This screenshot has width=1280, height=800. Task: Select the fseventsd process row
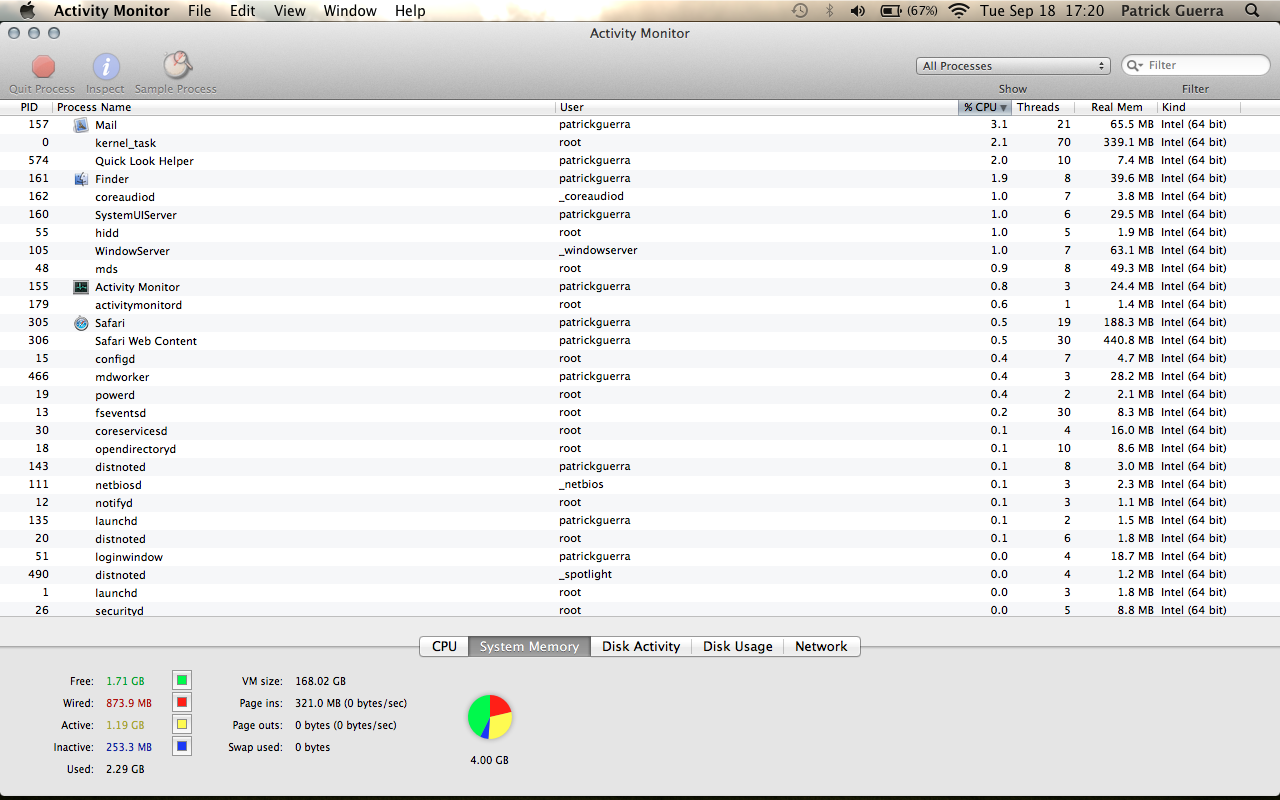(x=640, y=413)
